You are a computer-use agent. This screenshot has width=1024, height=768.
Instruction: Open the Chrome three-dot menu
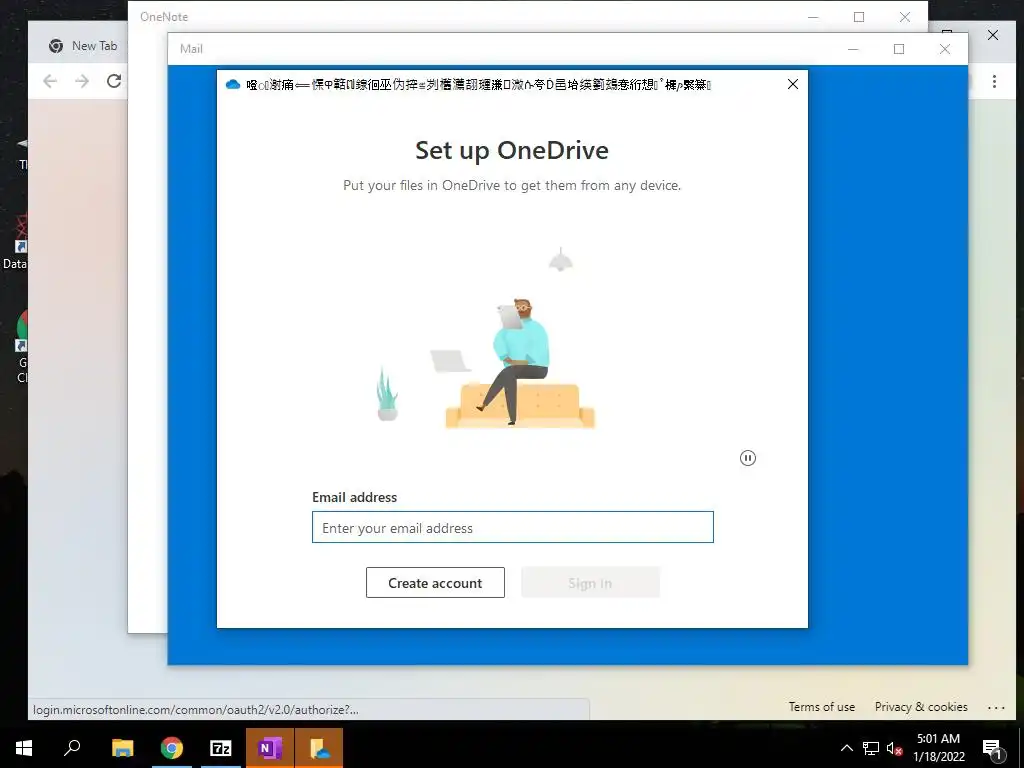(994, 81)
